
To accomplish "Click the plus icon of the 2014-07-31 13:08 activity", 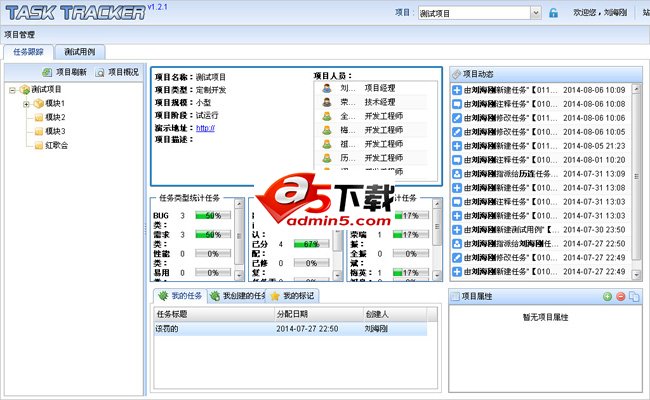I will point(457,188).
